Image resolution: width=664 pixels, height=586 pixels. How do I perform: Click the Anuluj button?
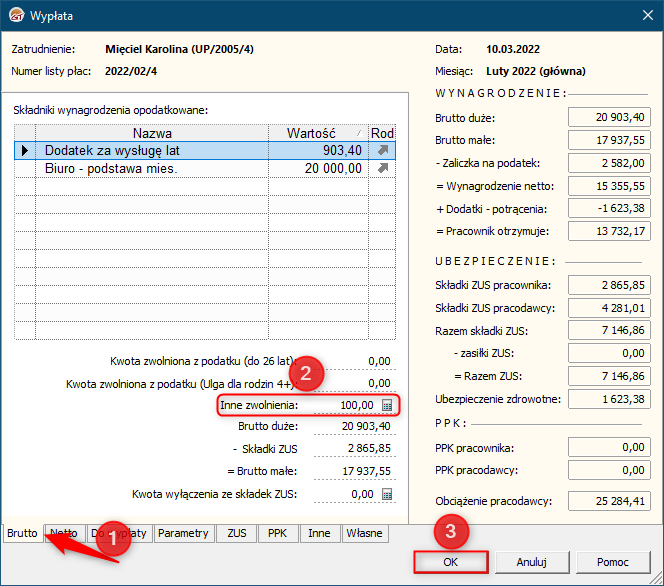point(531,562)
